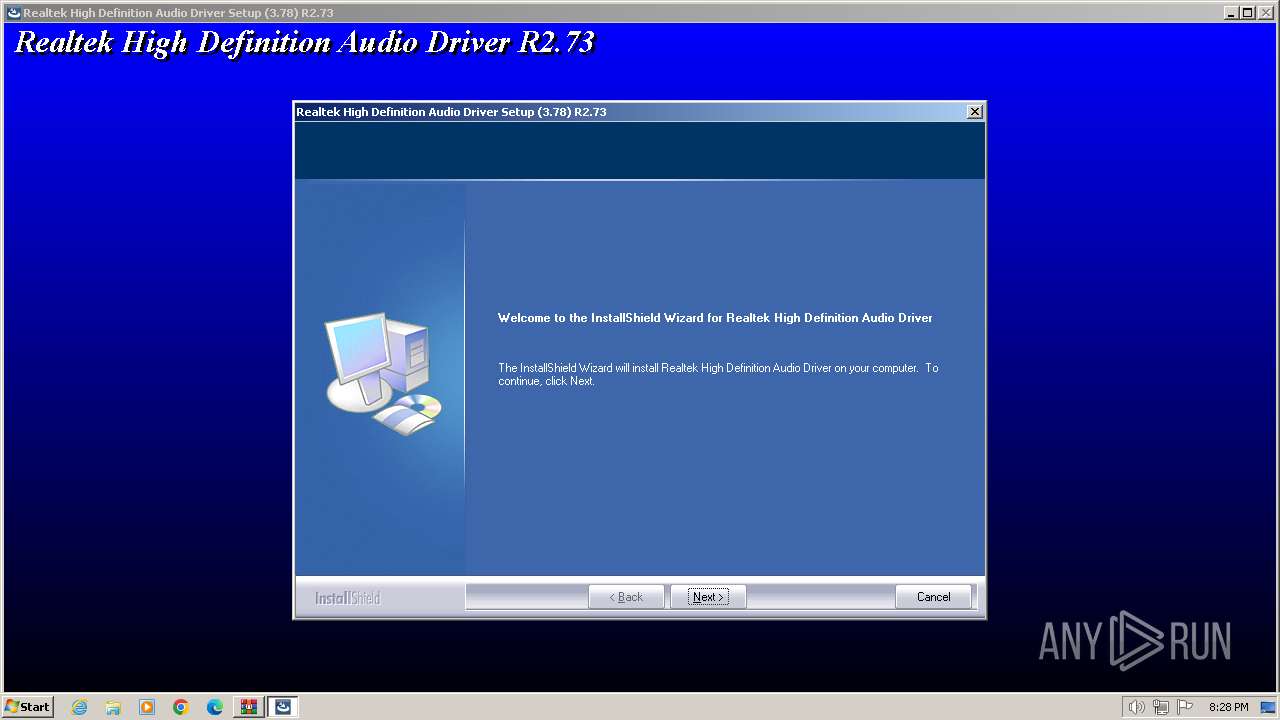Viewport: 1280px width, 720px height.
Task: Open the Action Center flag icon
Action: (x=1185, y=707)
